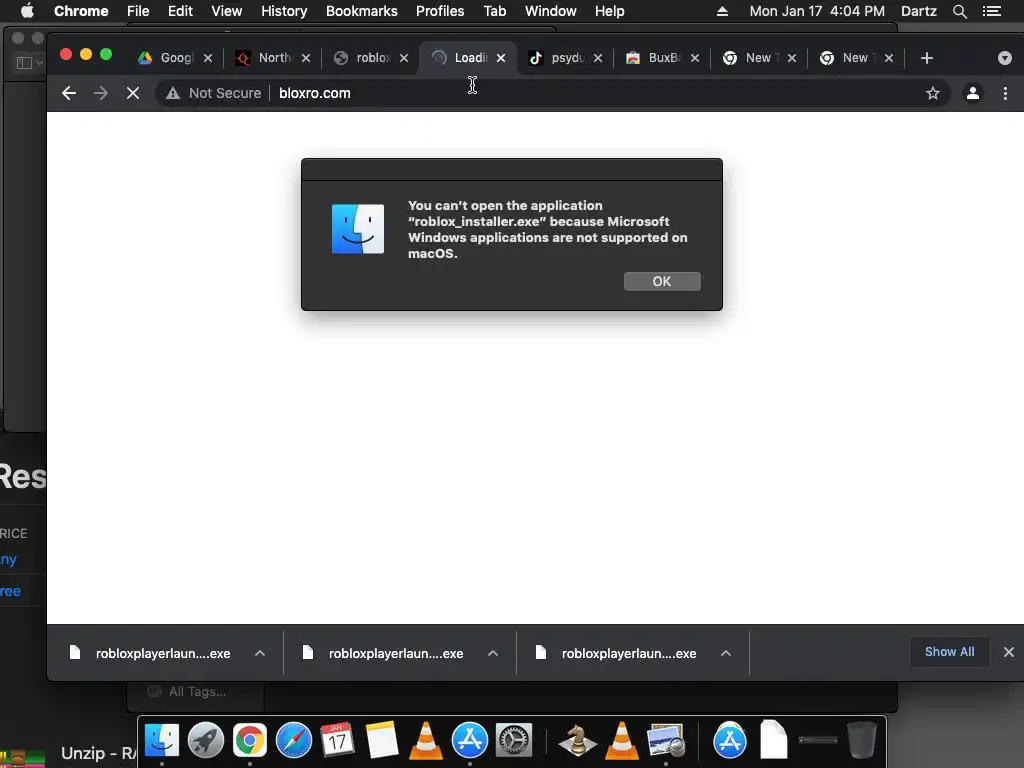Click the menu bar date and time
1024x768 pixels.
817,11
